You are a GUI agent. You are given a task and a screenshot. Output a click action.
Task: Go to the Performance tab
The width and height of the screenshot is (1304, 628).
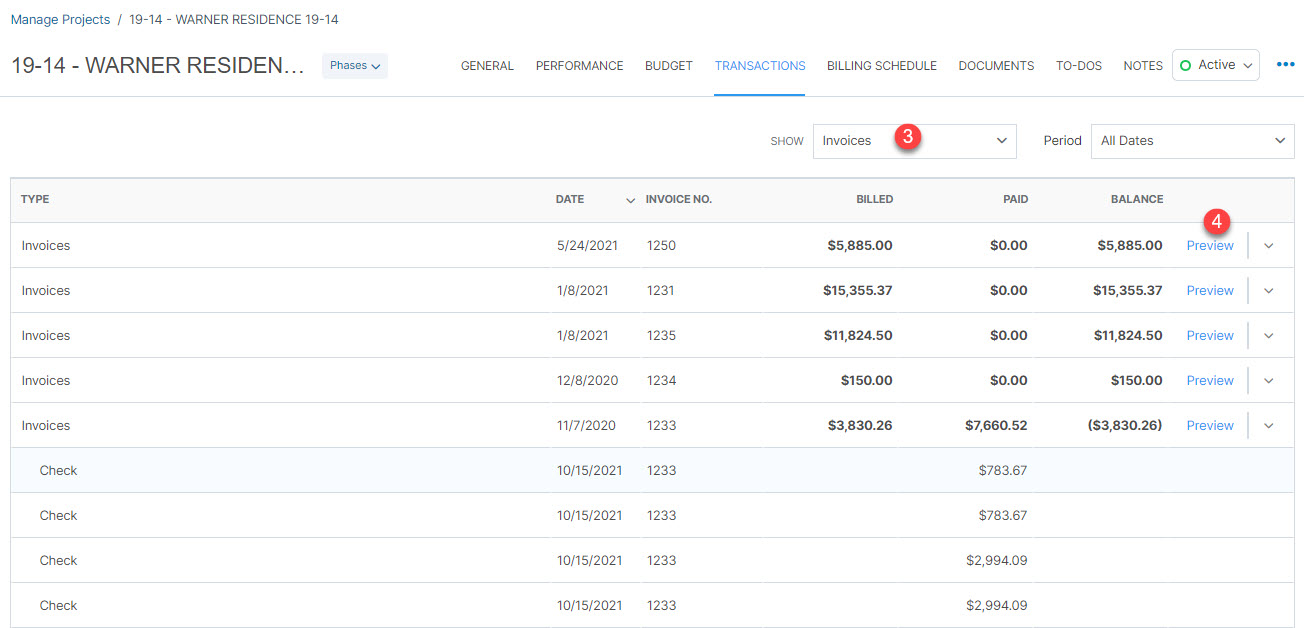[579, 66]
